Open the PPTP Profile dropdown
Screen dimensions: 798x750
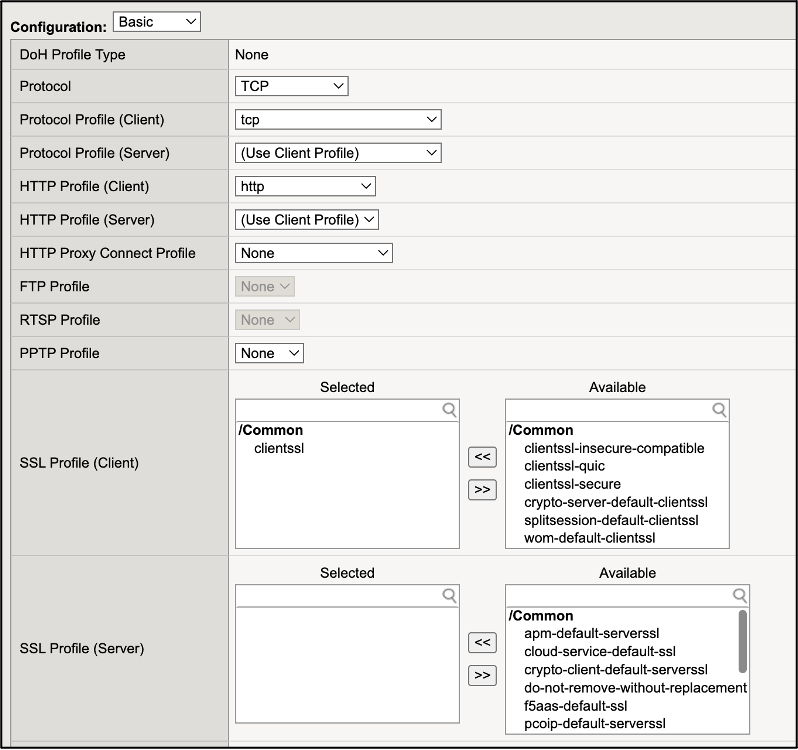[269, 353]
